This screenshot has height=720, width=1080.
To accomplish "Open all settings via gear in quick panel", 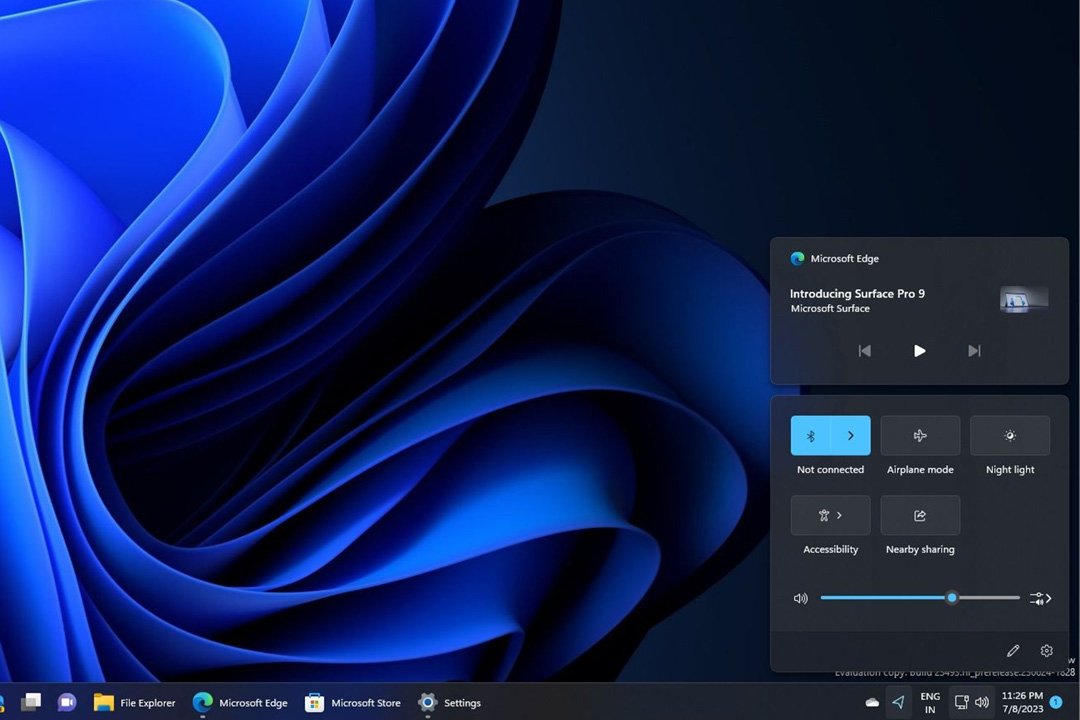I will [1046, 650].
